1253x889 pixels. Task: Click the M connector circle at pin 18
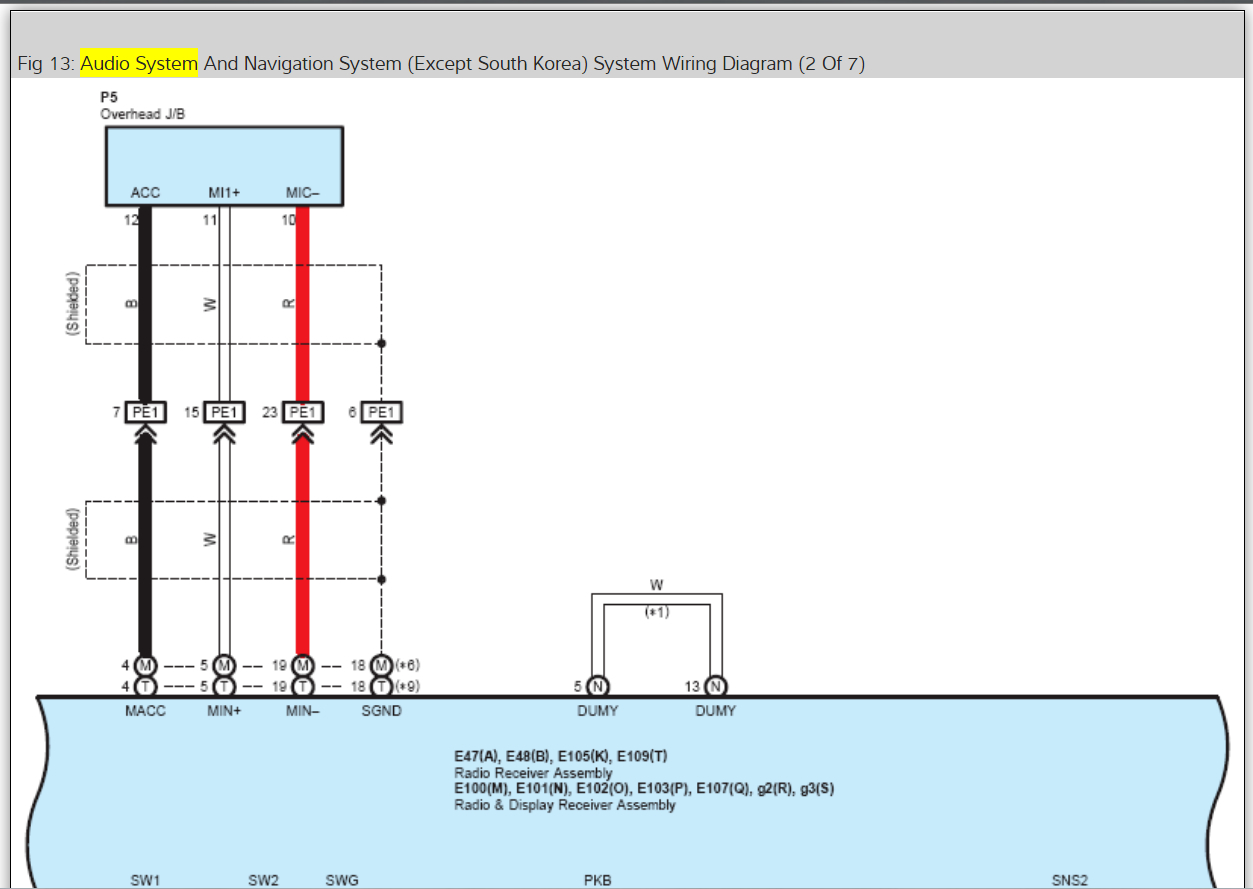coord(381,665)
